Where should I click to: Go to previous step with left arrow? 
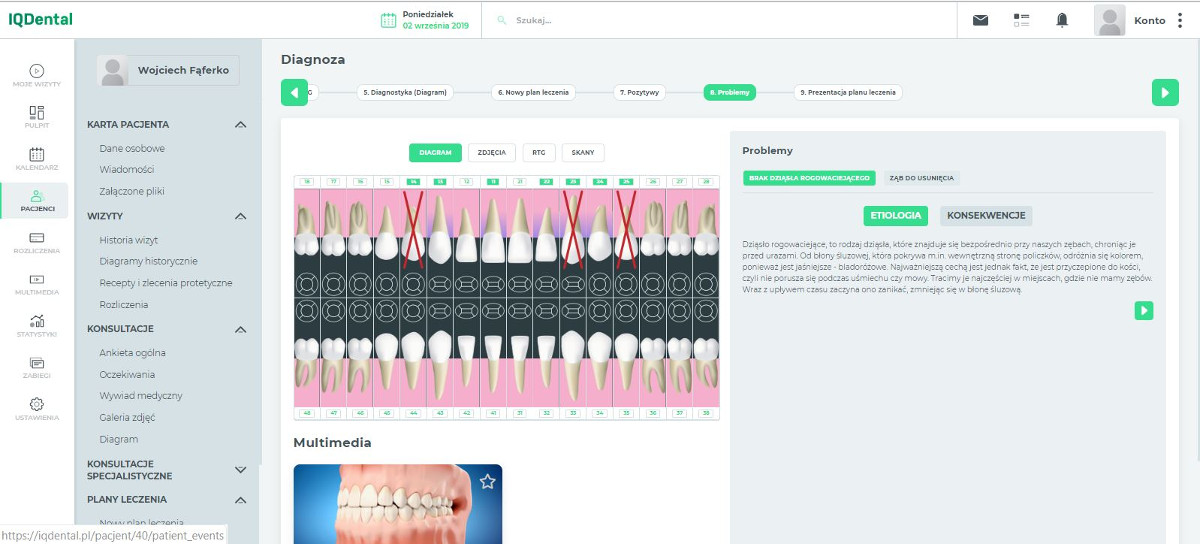point(294,92)
